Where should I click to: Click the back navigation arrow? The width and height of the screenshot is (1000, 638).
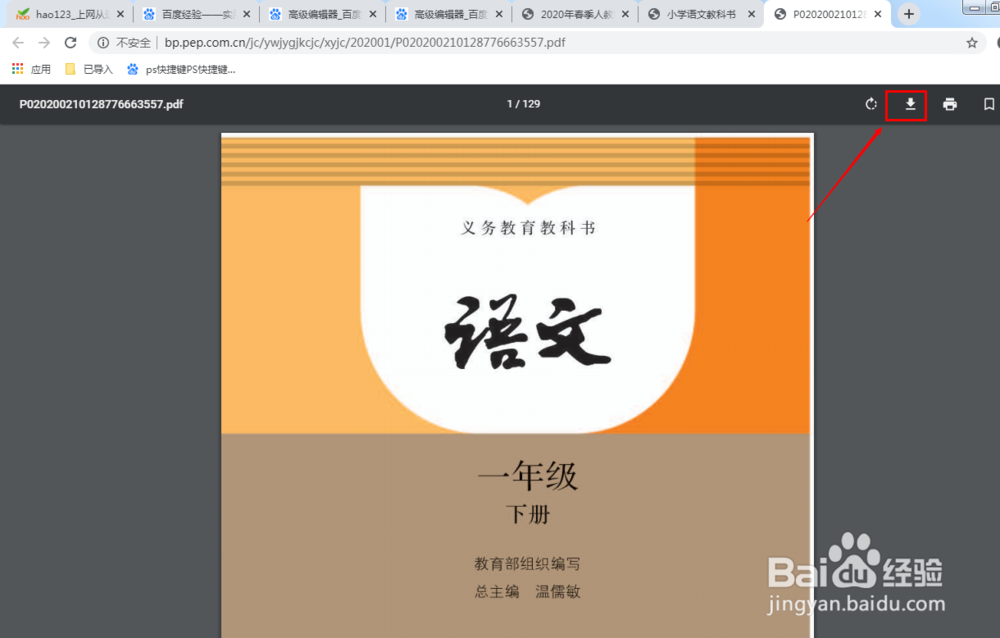pyautogui.click(x=17, y=43)
